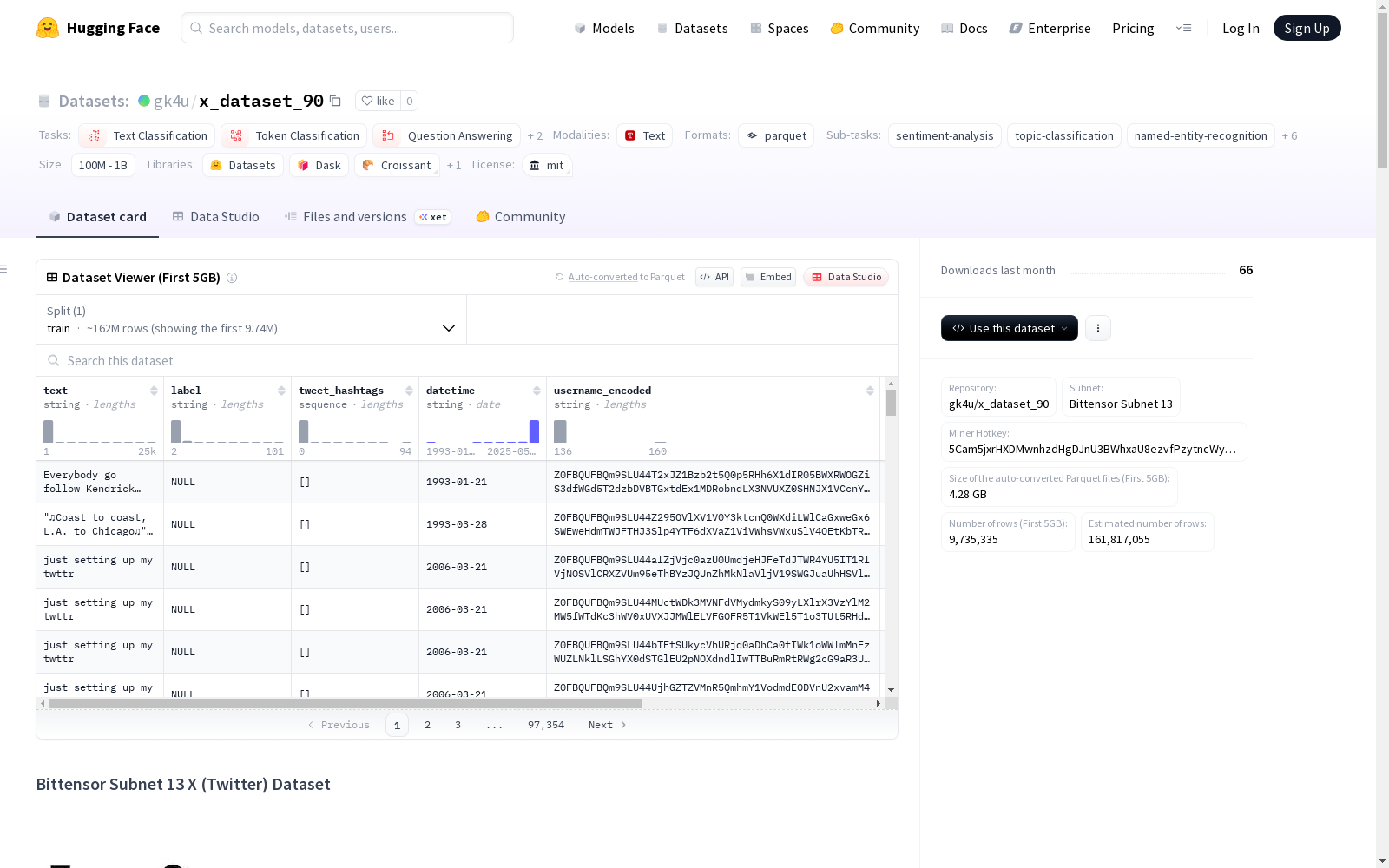Select the sentiment-analysis sub-task tag

coord(945,135)
